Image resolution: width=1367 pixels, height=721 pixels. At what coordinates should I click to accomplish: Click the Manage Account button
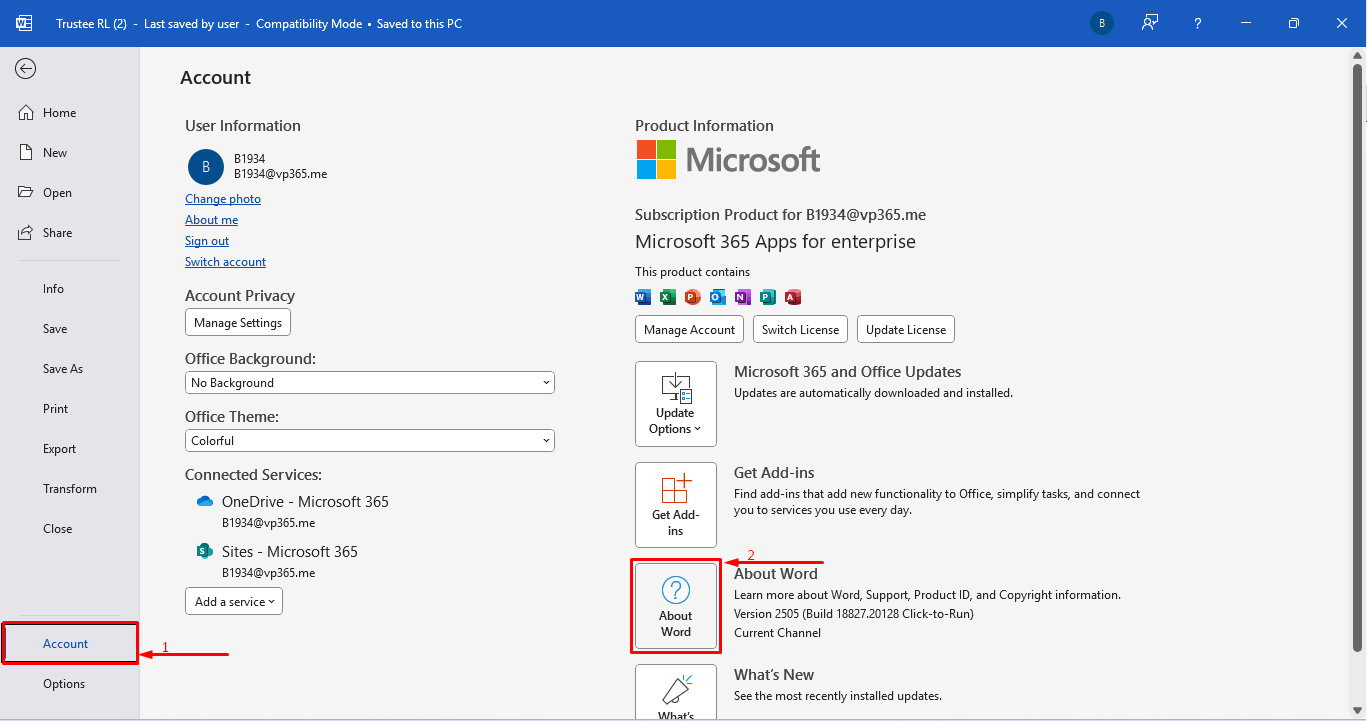(x=690, y=330)
